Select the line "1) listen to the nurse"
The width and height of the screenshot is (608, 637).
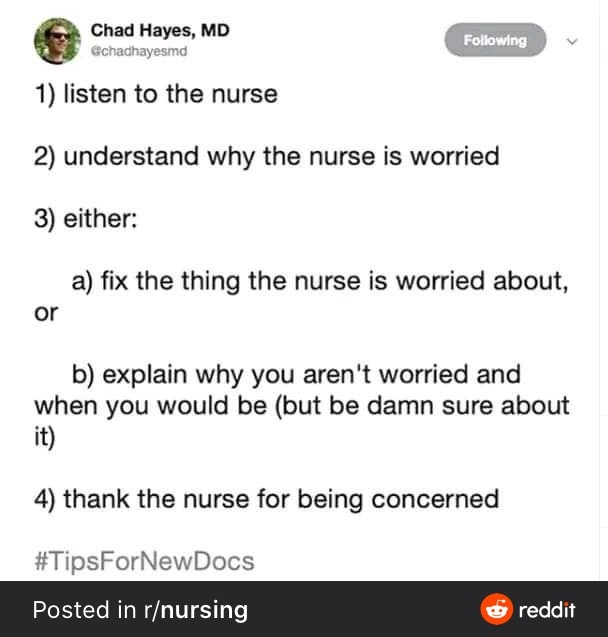click(156, 94)
